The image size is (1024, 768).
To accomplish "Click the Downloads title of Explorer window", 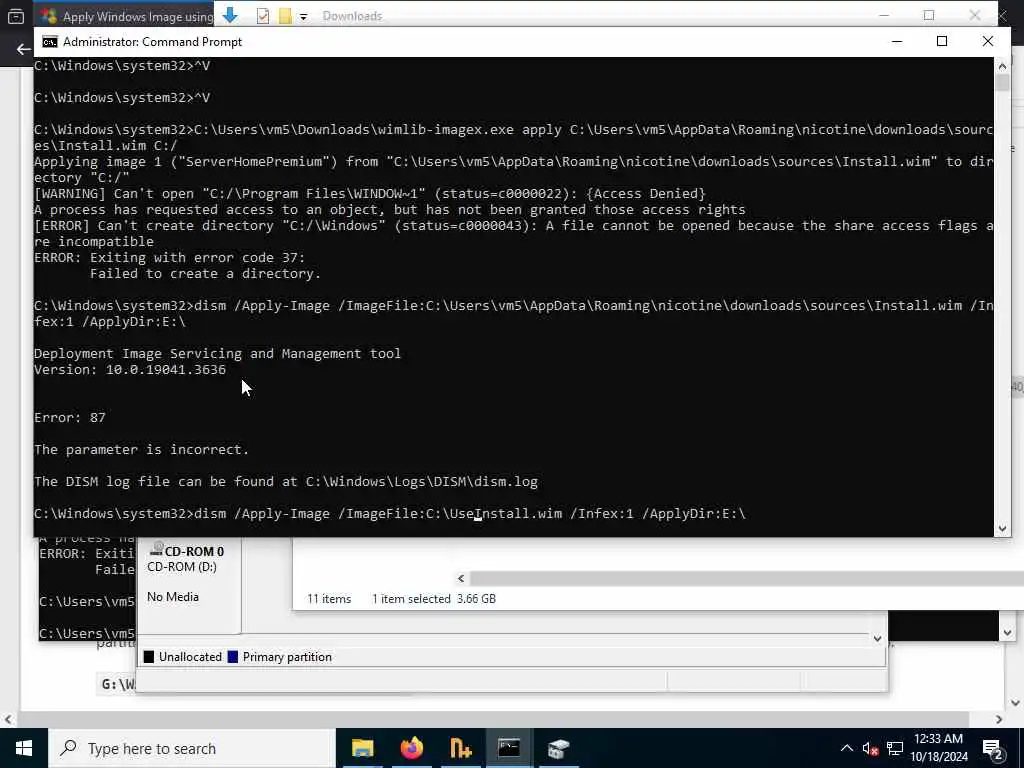I will (x=352, y=16).
